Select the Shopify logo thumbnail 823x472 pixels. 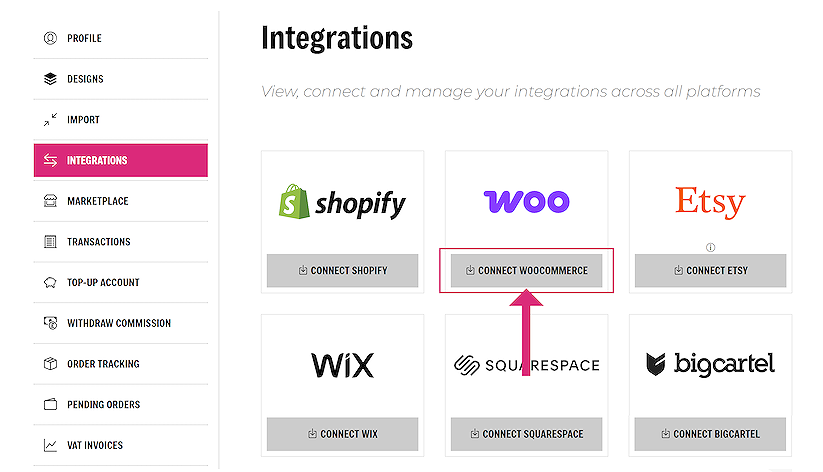click(x=342, y=203)
